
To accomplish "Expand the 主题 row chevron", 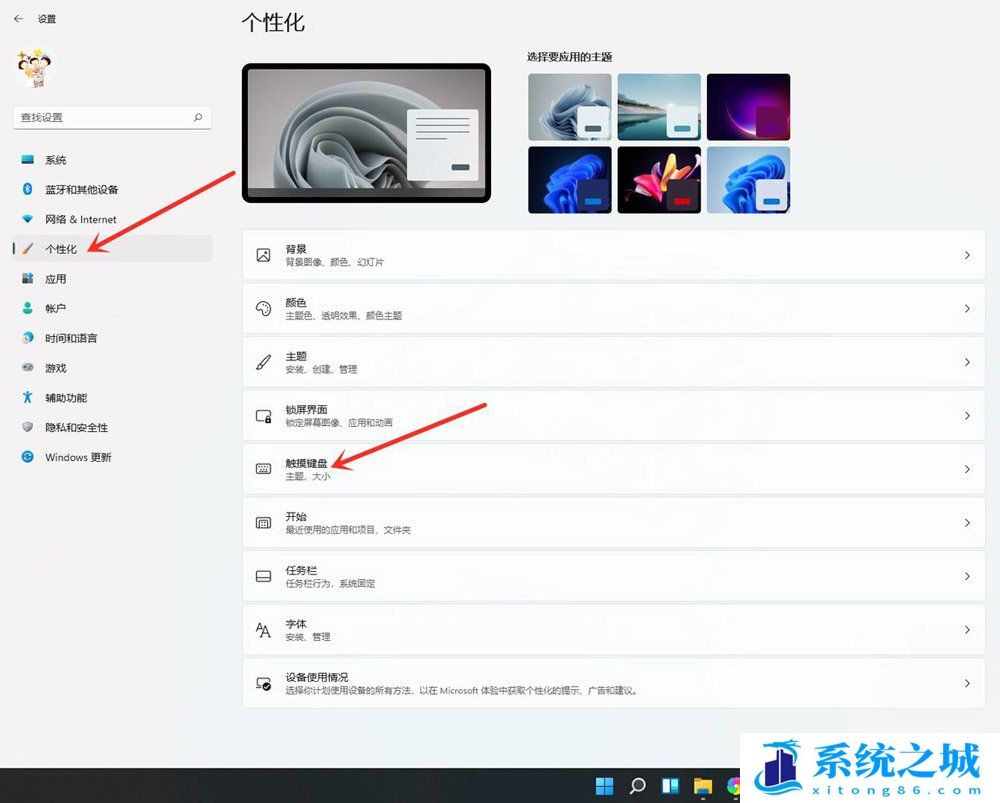I will pyautogui.click(x=967, y=362).
